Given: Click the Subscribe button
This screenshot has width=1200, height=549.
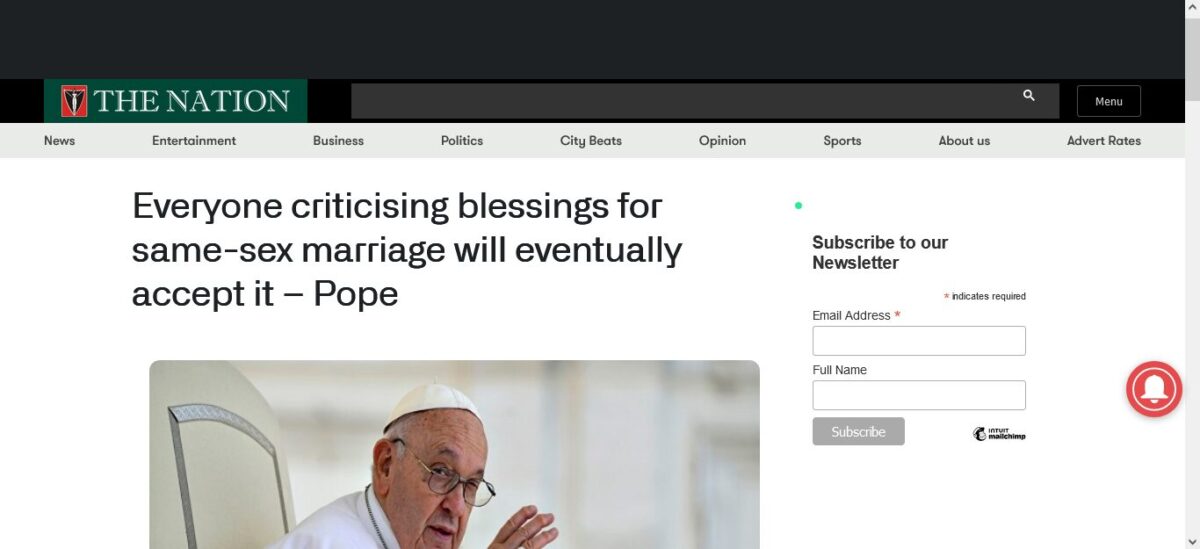Looking at the screenshot, I should (x=858, y=431).
